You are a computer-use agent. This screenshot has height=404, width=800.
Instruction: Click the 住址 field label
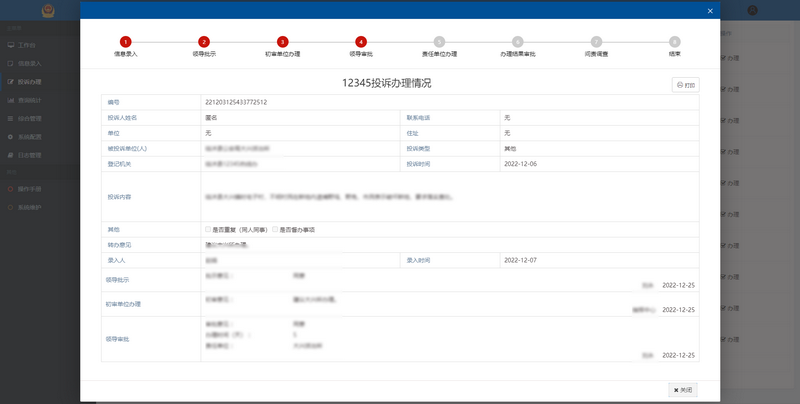click(x=412, y=133)
